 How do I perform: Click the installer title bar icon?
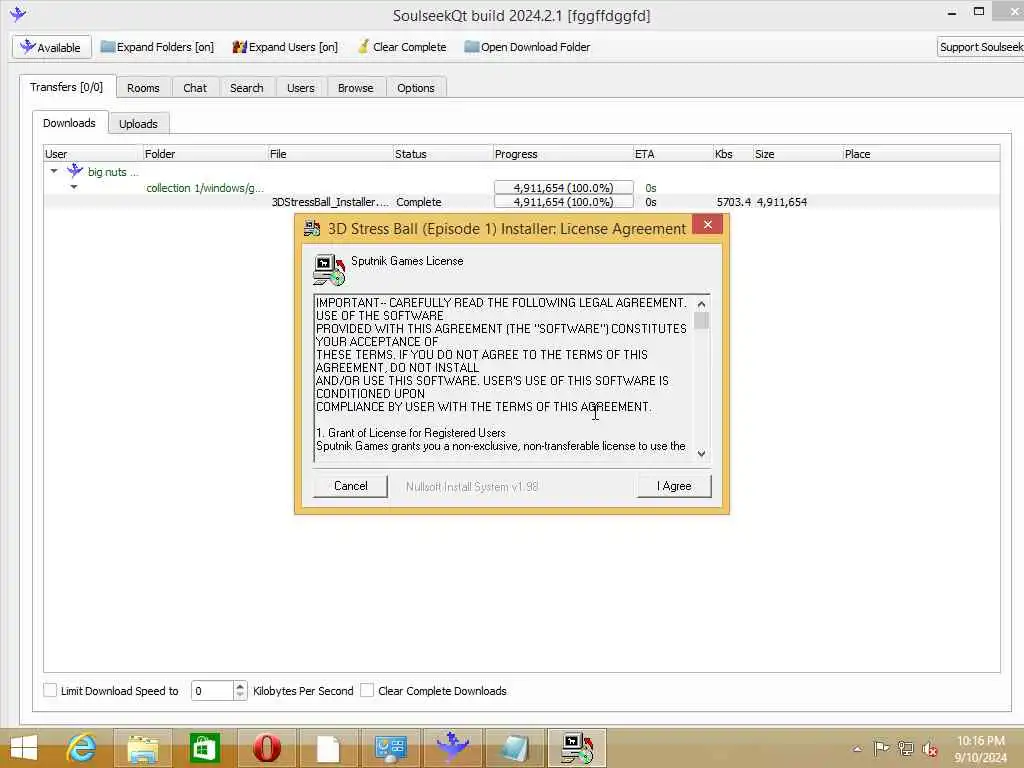[312, 228]
